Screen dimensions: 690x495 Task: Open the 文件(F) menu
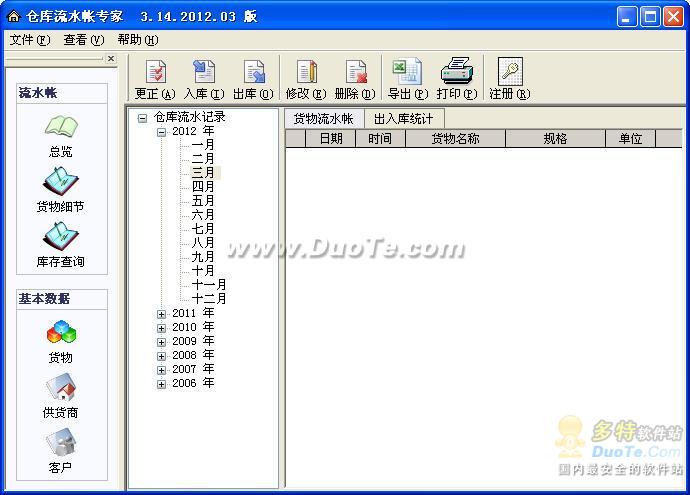[30, 40]
